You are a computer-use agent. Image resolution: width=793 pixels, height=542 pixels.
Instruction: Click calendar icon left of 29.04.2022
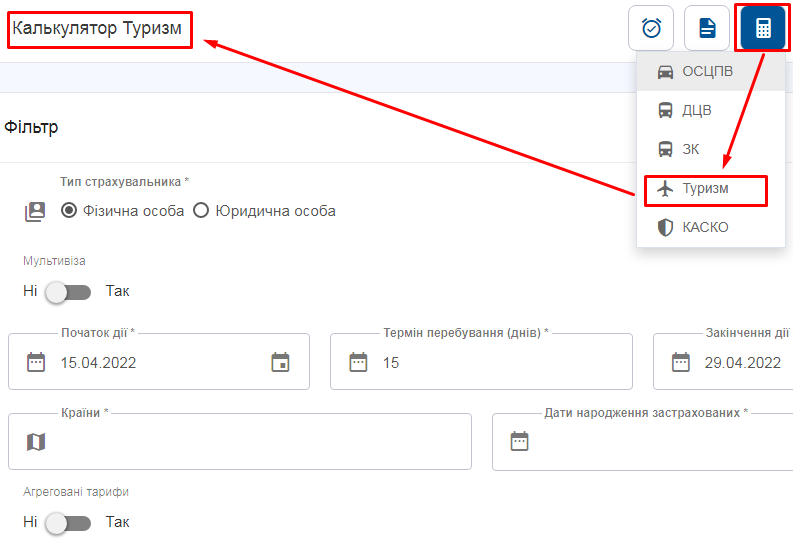click(680, 362)
